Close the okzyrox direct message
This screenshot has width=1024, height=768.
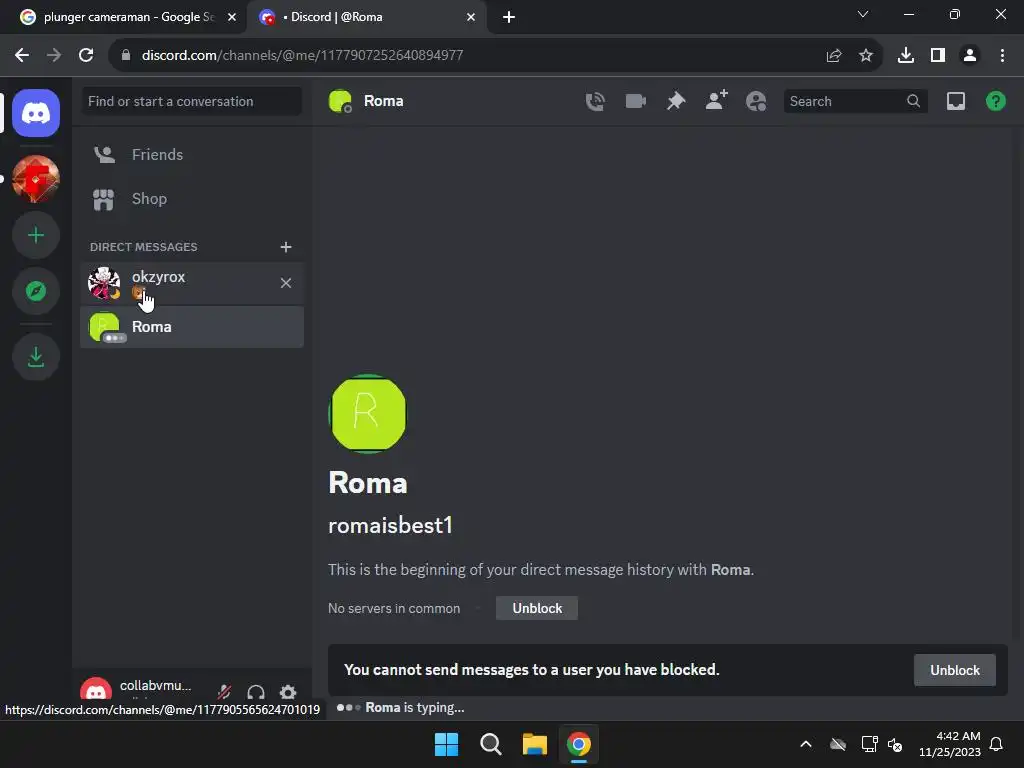285,283
